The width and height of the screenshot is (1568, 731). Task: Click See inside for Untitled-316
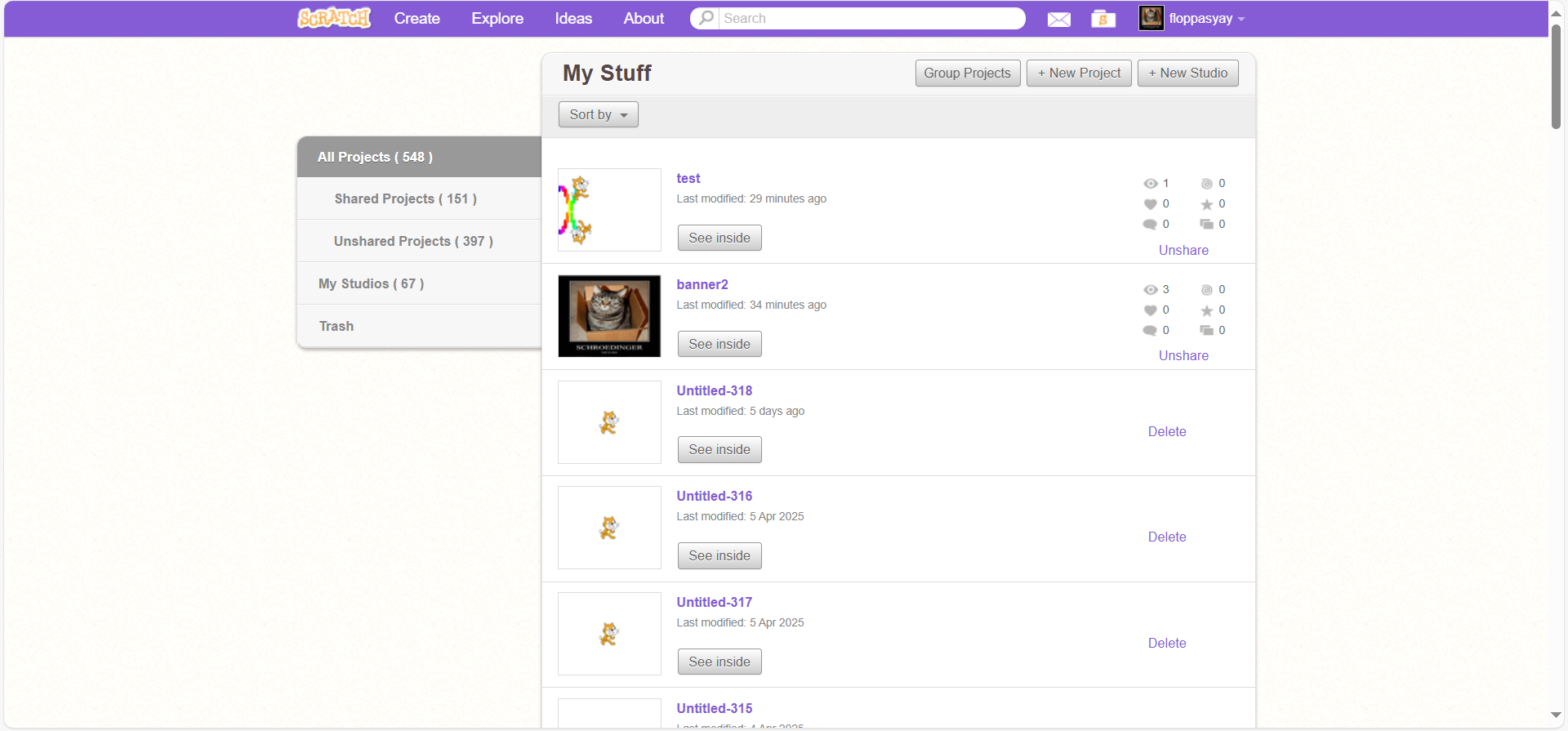pyautogui.click(x=719, y=555)
